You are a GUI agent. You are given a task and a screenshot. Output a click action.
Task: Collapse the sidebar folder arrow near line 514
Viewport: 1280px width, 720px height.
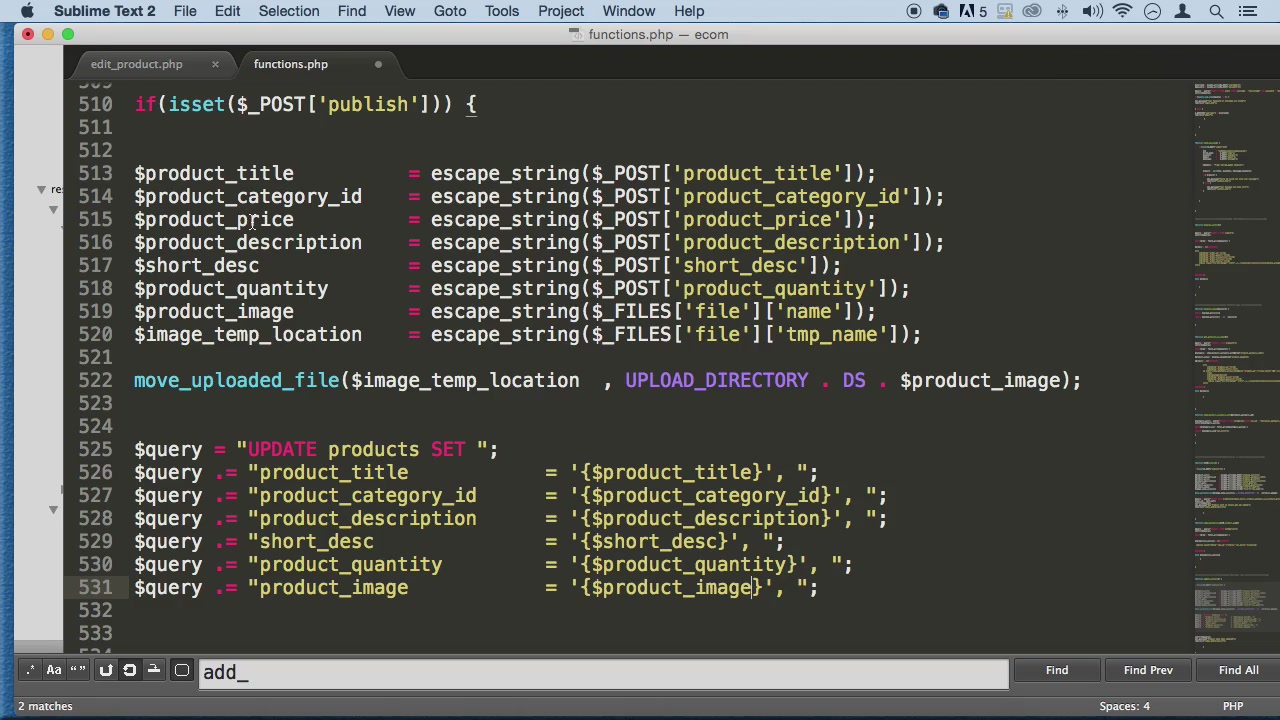click(x=53, y=210)
